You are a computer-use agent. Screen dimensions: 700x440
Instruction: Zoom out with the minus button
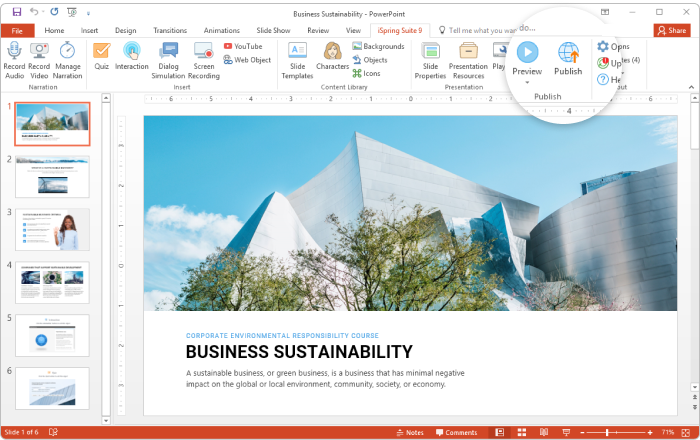pos(582,432)
